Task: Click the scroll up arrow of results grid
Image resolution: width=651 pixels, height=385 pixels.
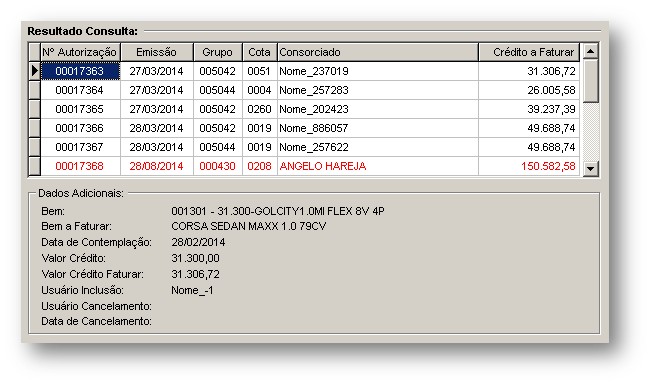Action: click(590, 51)
